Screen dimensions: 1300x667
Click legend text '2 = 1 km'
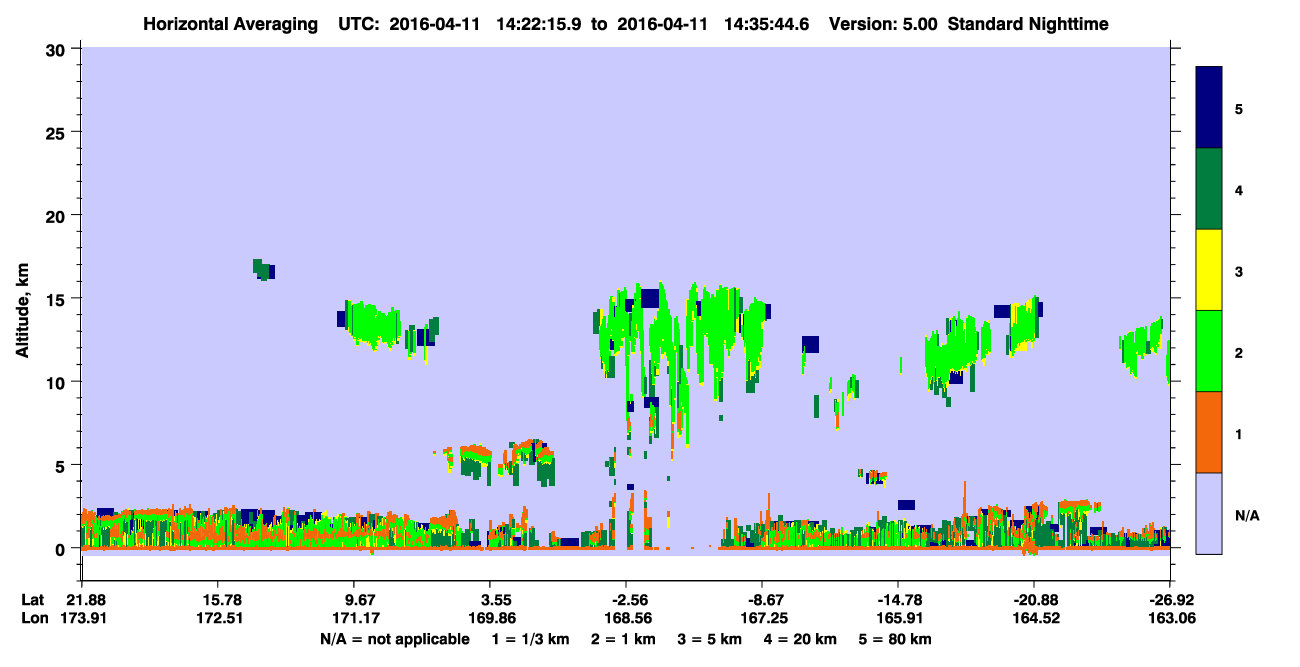[622, 639]
